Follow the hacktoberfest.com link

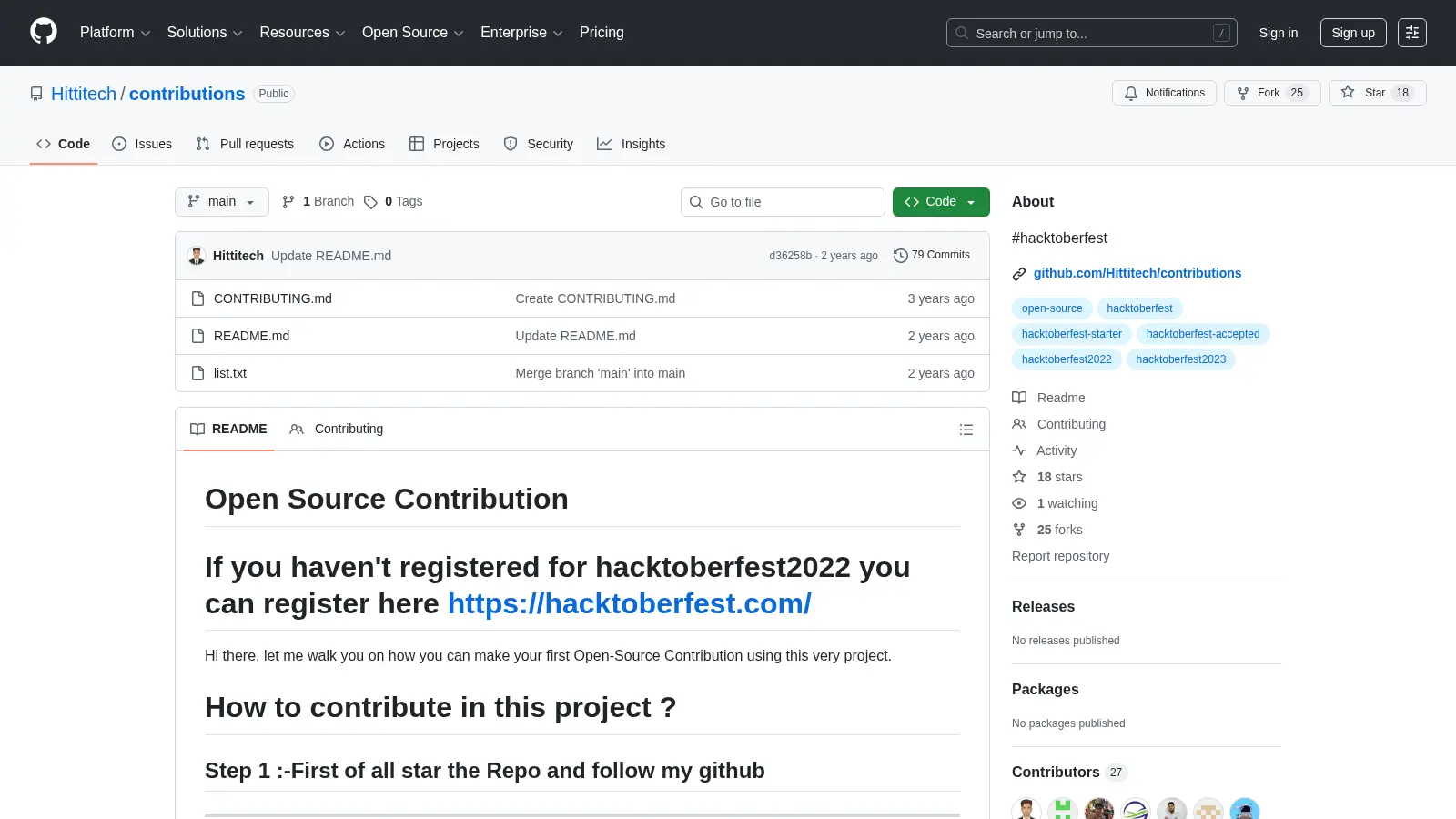click(629, 603)
